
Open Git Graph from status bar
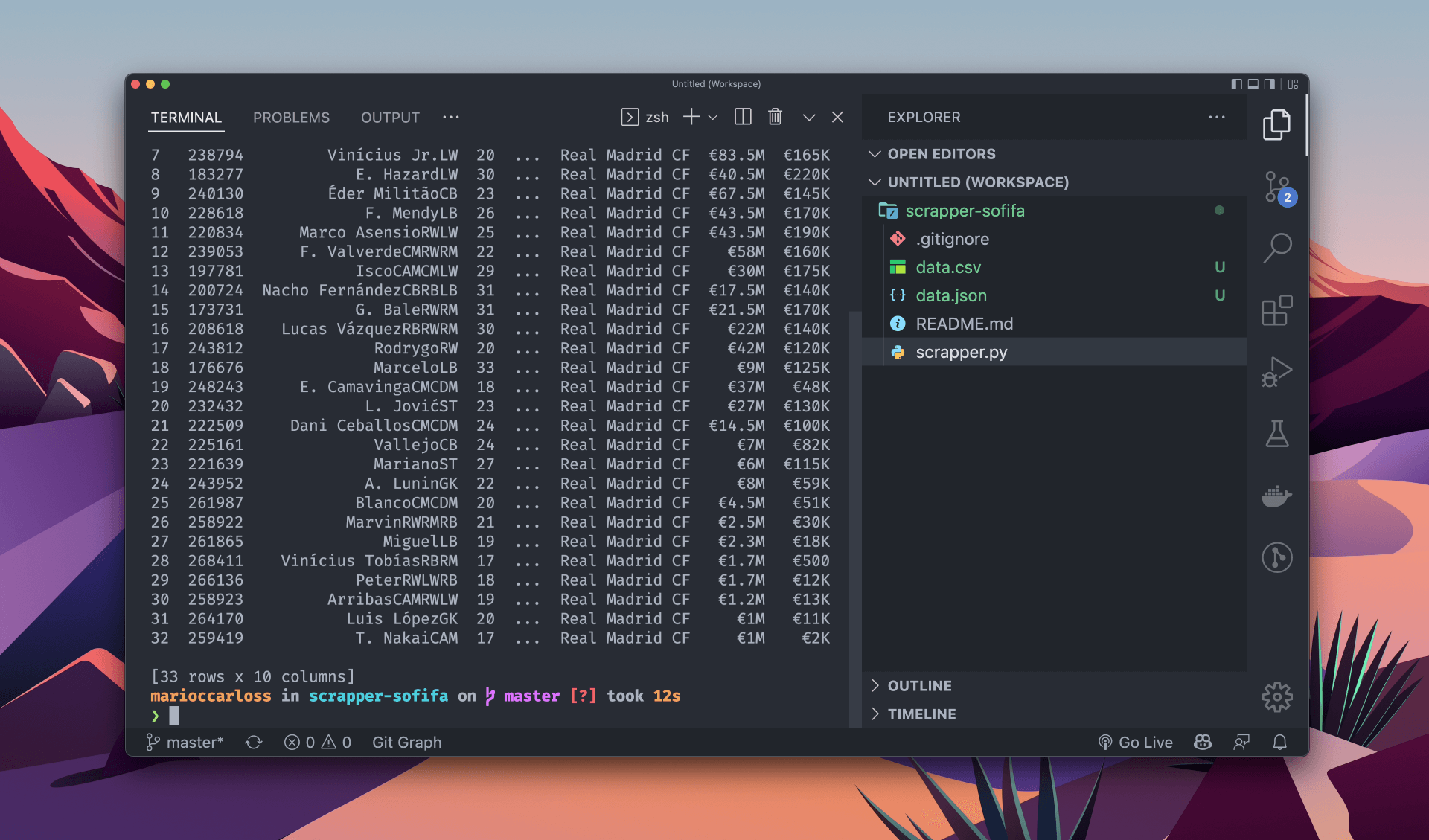tap(407, 743)
